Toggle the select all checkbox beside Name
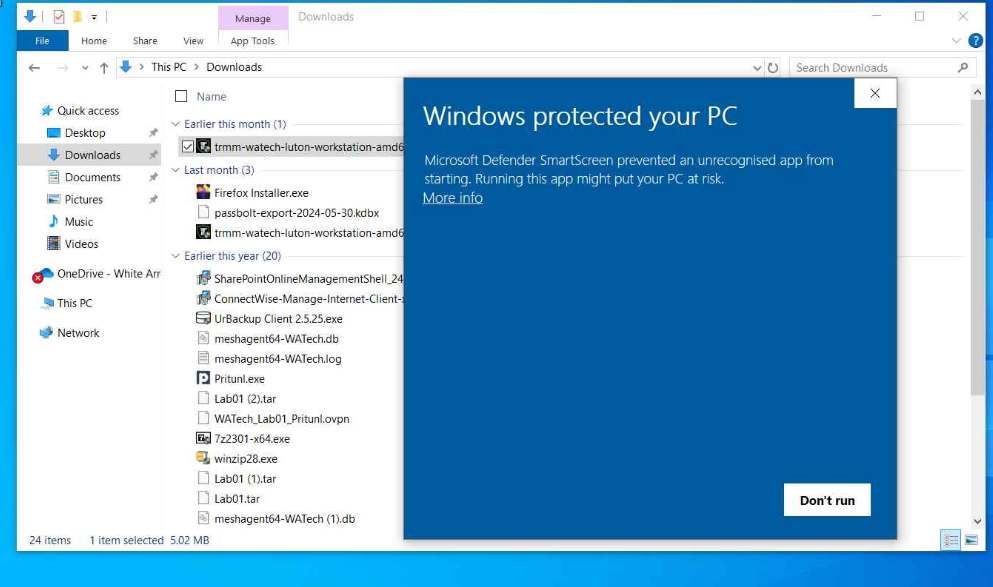Viewport: 993px width, 587px height. coord(181,96)
